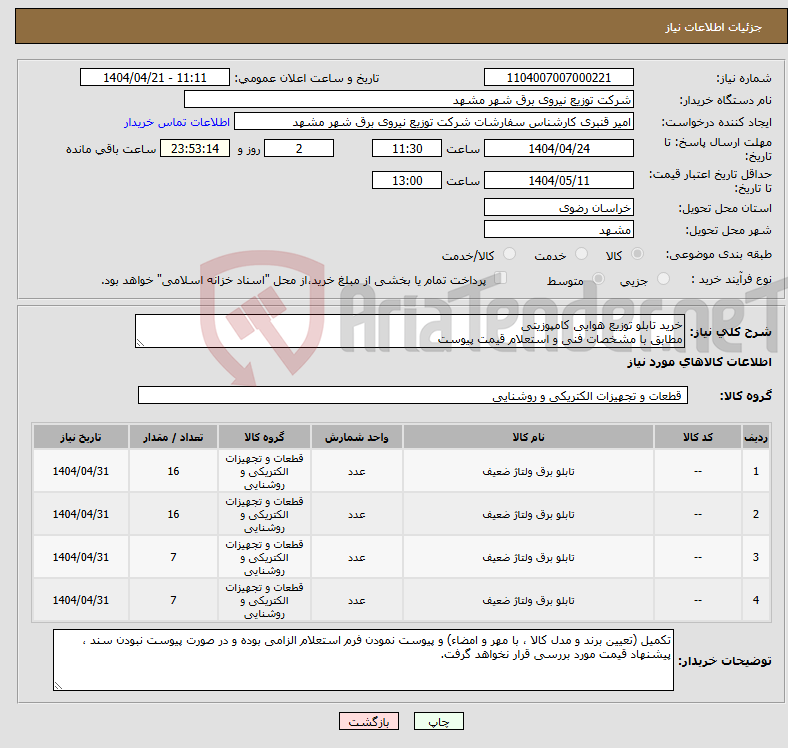Viewport: 788px width, 748px height.
Task: Select the متوسط purchase type radio
Action: pyautogui.click(x=598, y=278)
